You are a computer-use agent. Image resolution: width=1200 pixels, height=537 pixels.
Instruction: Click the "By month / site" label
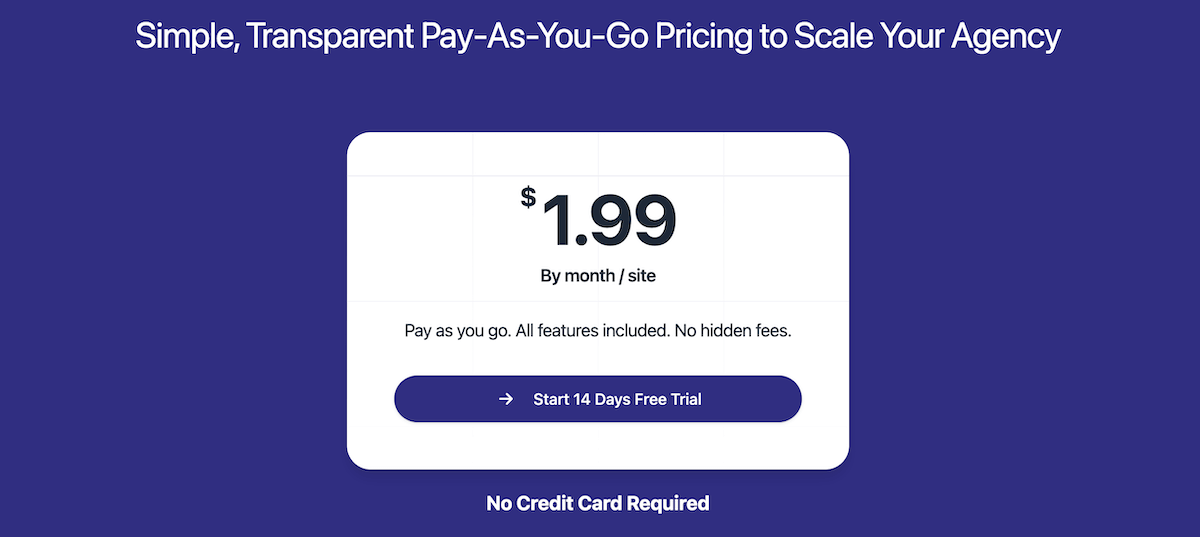[x=598, y=275]
